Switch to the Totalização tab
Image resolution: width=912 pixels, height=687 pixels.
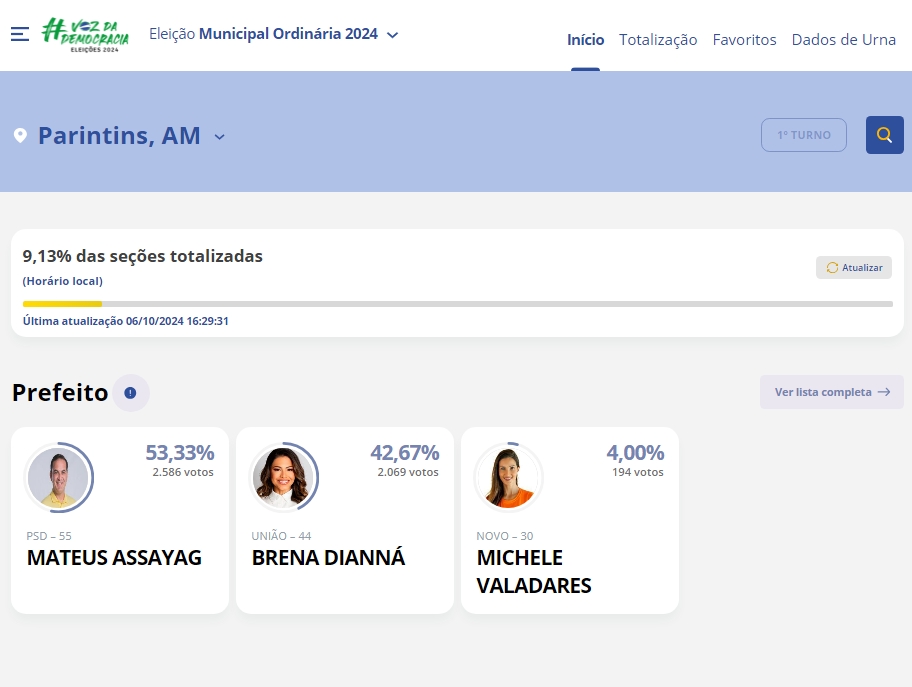(658, 40)
